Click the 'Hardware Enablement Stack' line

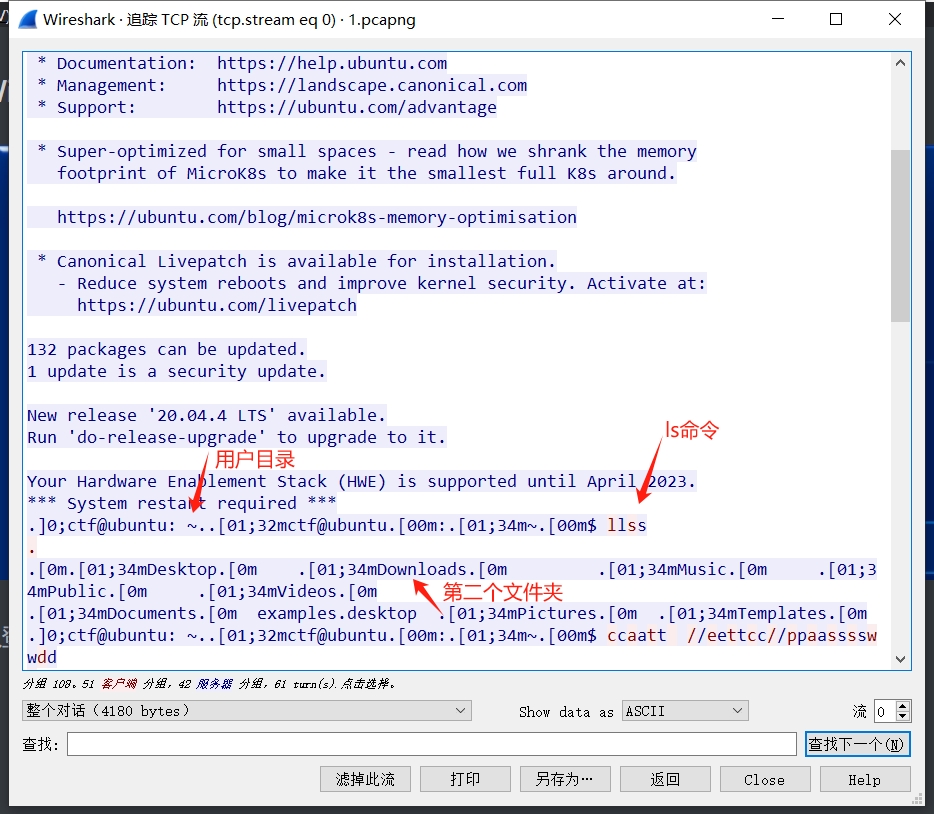pos(362,482)
